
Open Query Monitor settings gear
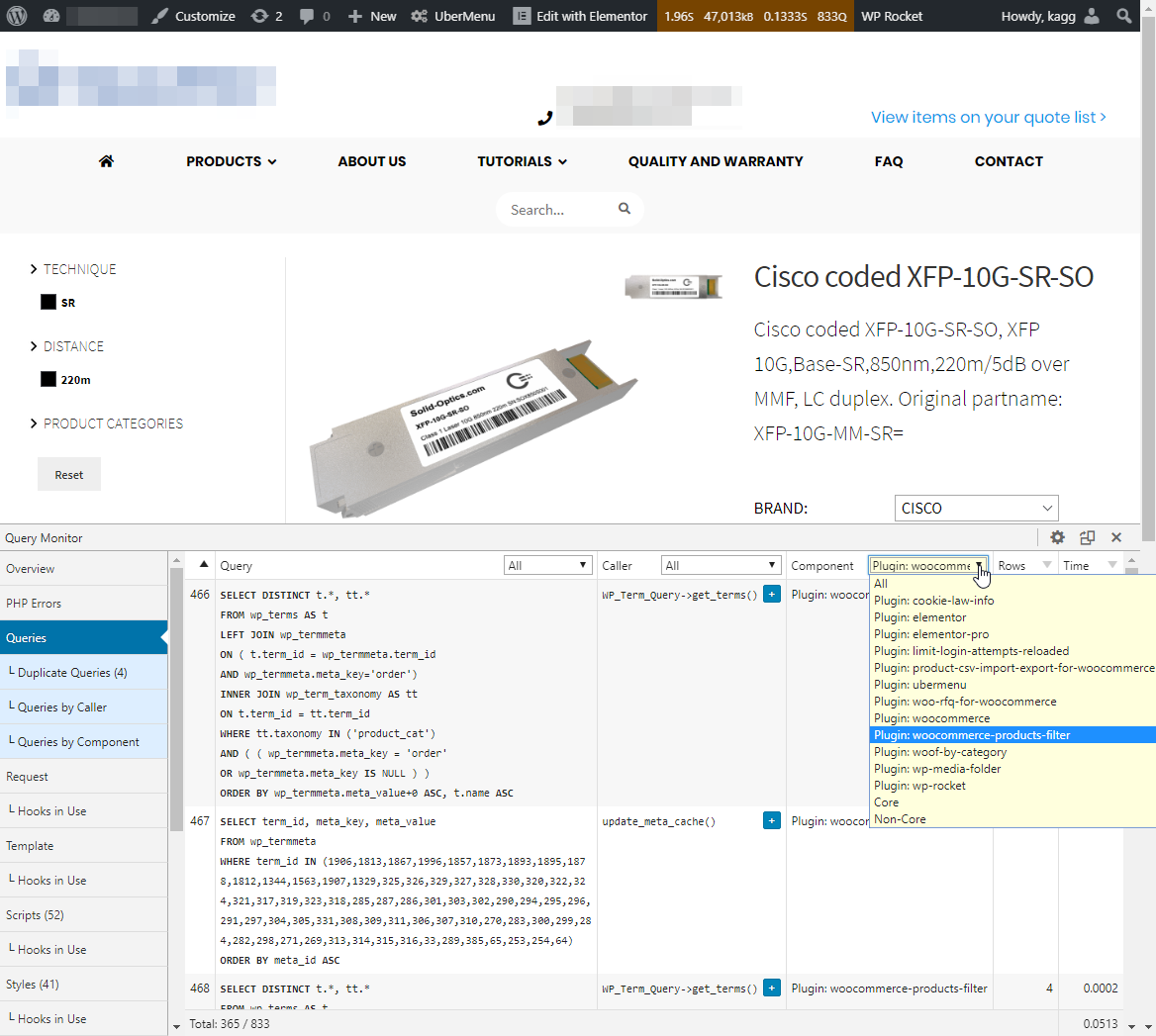[x=1057, y=537]
